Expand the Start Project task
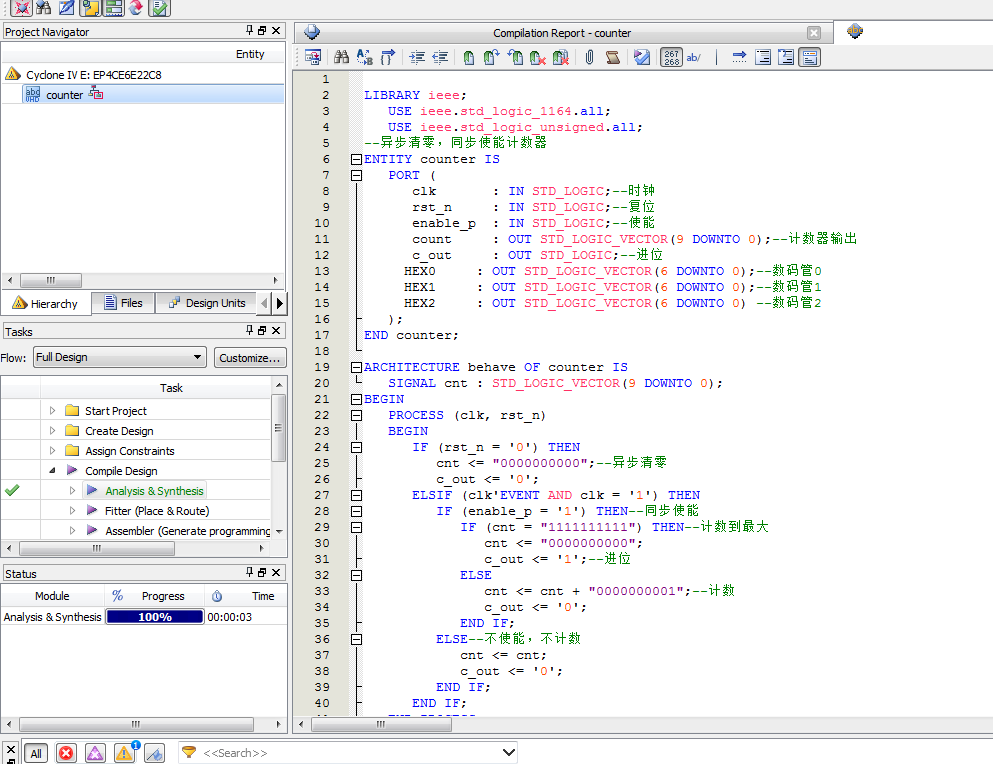 pos(53,411)
